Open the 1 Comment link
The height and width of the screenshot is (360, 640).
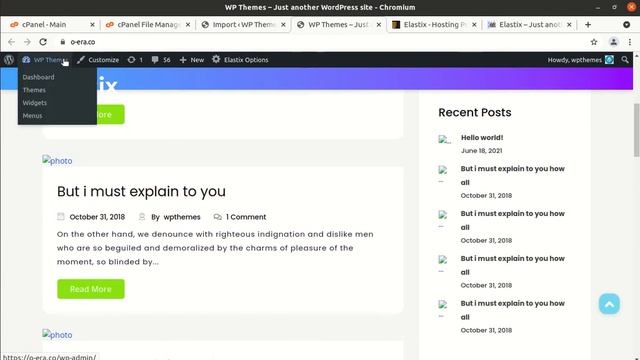246,217
